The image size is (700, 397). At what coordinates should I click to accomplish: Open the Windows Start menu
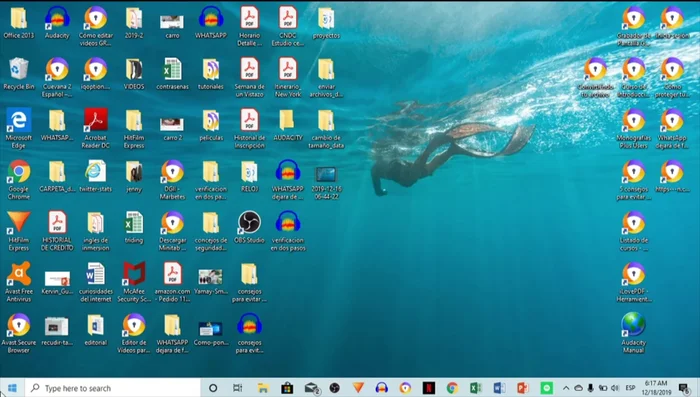[x=12, y=388]
